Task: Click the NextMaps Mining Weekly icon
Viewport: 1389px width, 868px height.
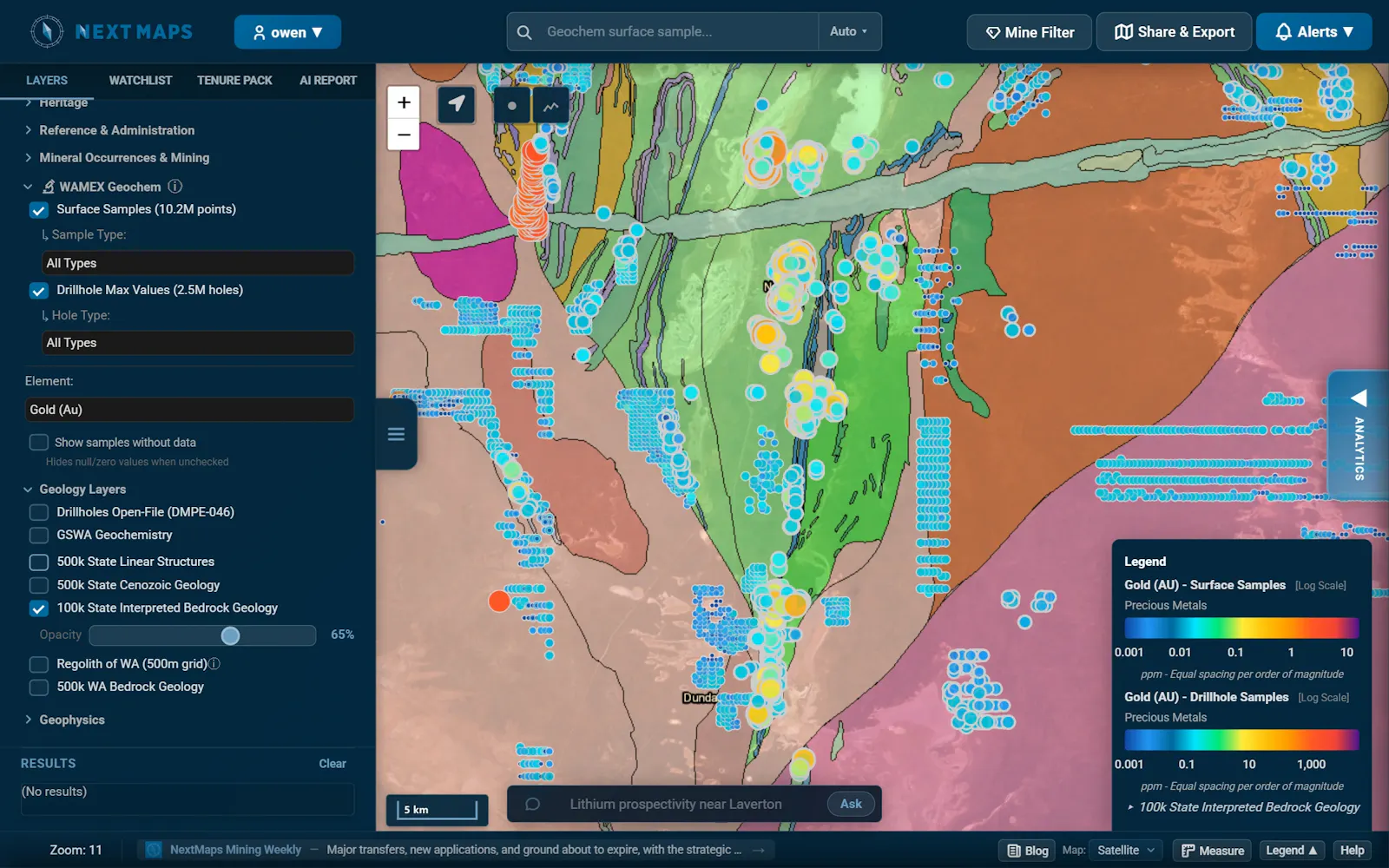Action: (154, 850)
